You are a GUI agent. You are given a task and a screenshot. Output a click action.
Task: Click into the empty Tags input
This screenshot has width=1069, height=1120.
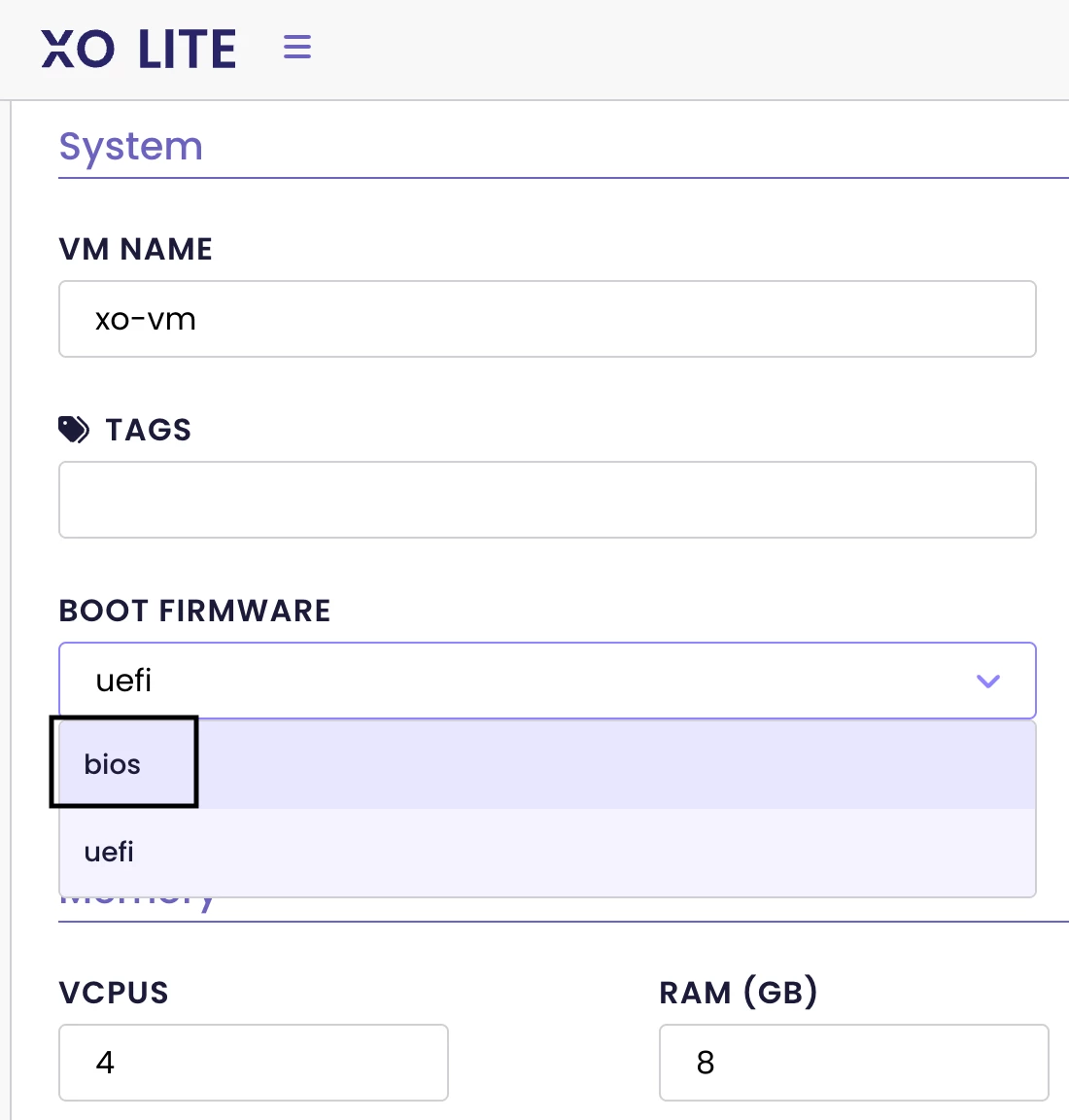point(547,500)
